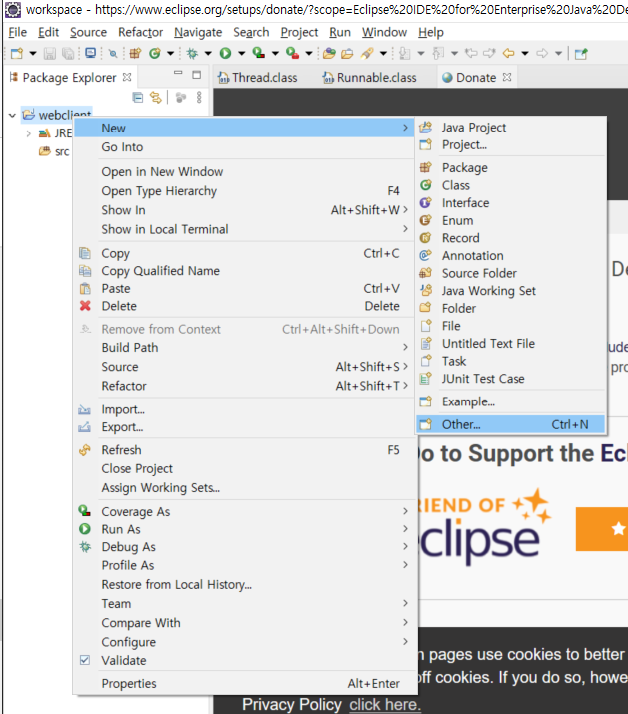
Task: Click the New Java Class toolbar icon
Action: pyautogui.click(x=155, y=54)
